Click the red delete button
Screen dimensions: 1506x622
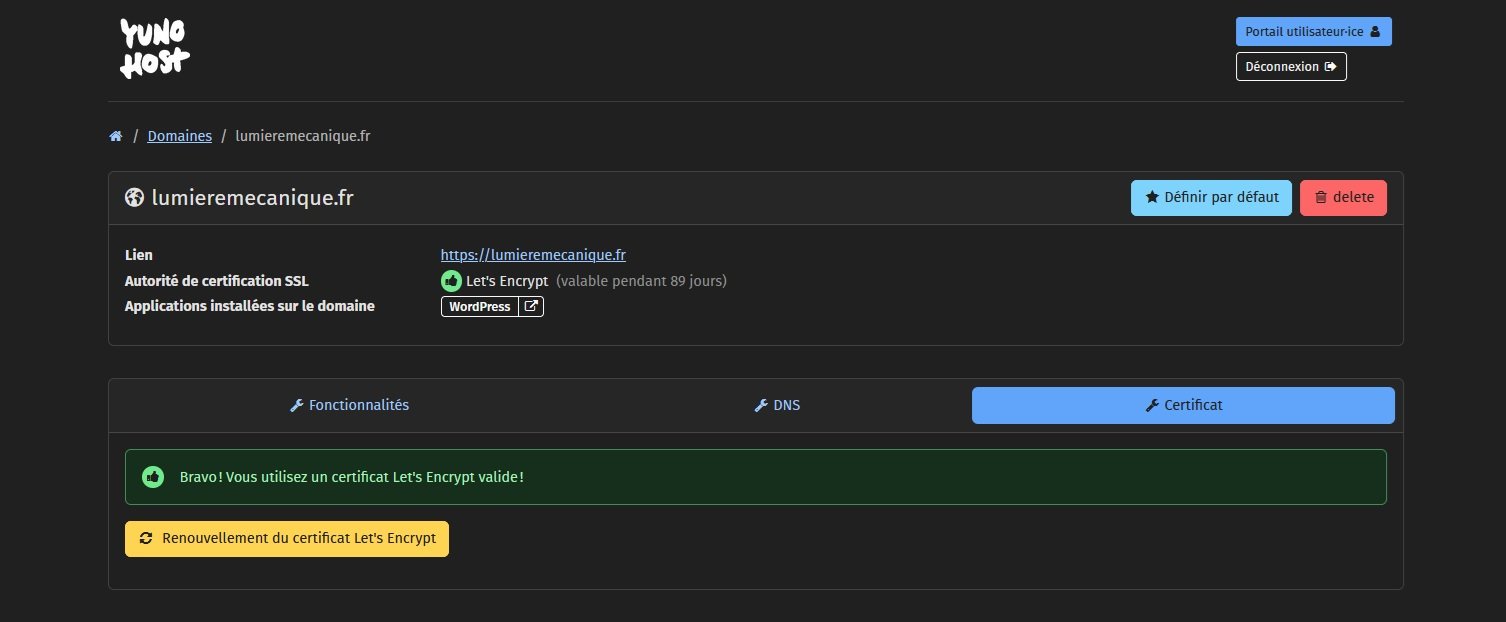tap(1343, 198)
